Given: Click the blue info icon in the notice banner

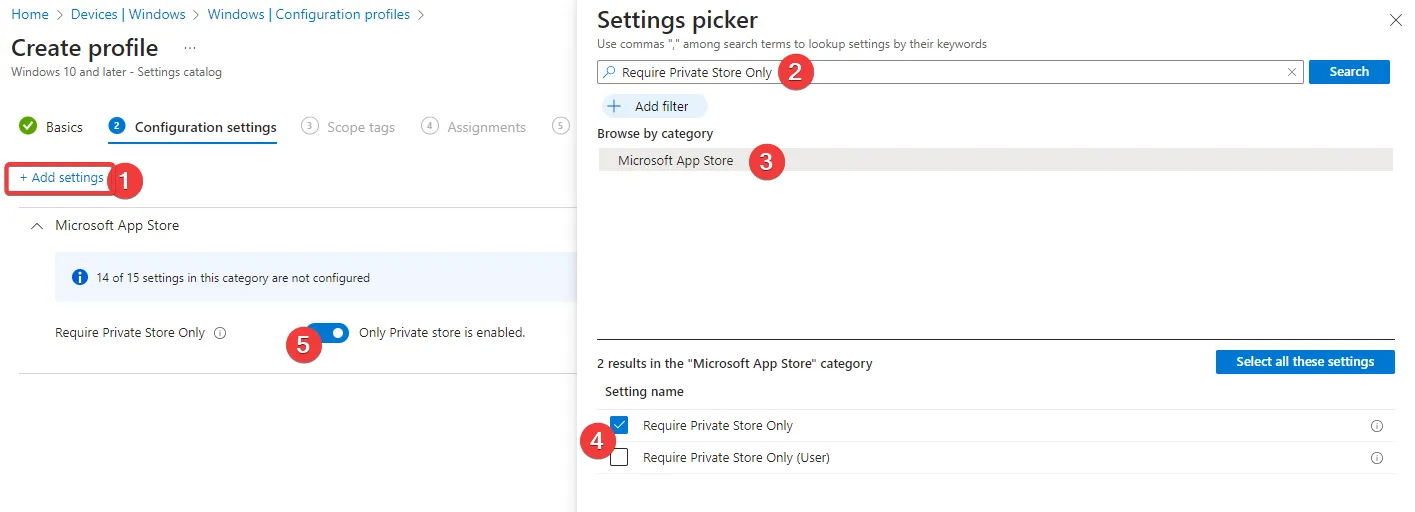Looking at the screenshot, I should tap(80, 277).
